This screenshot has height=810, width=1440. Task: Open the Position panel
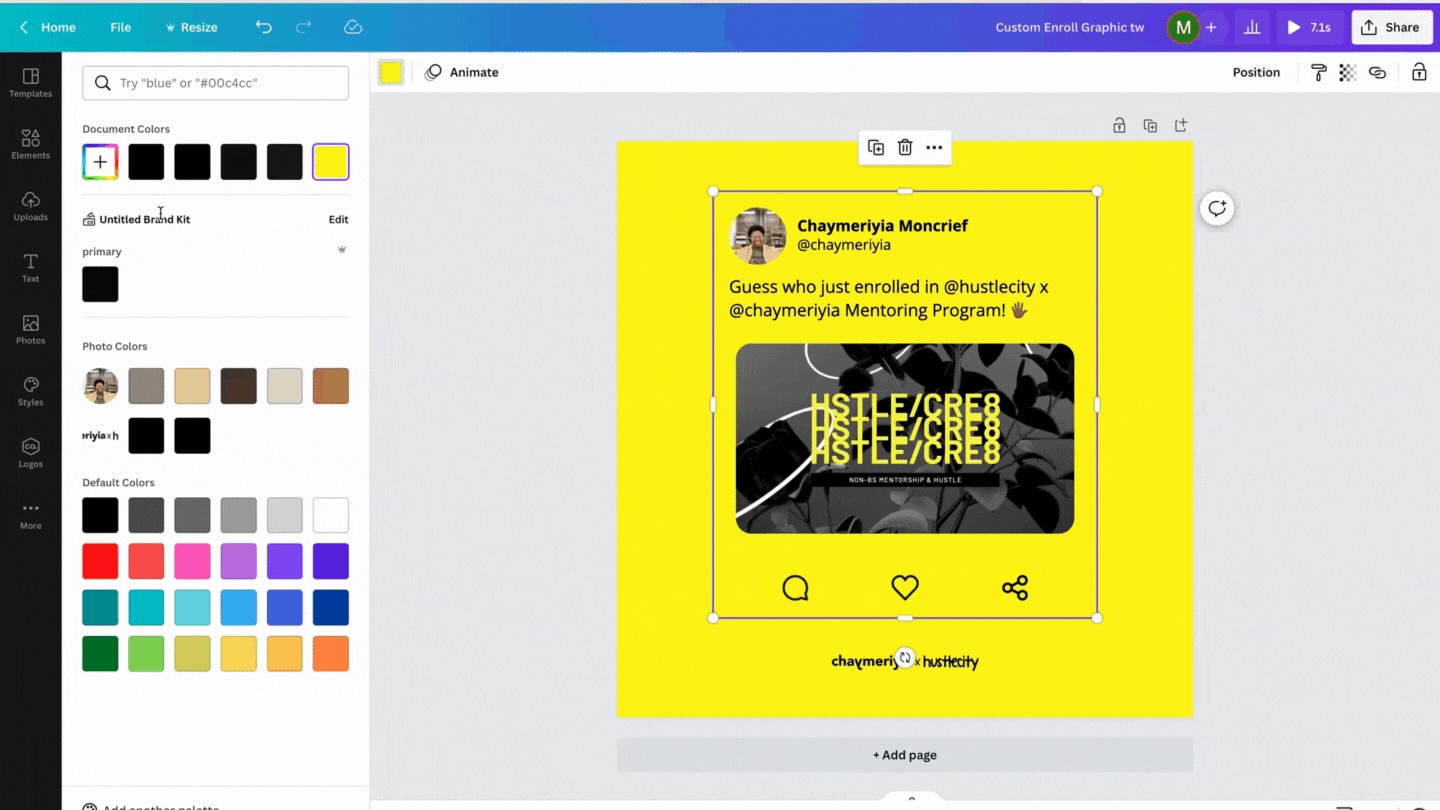click(x=1256, y=72)
